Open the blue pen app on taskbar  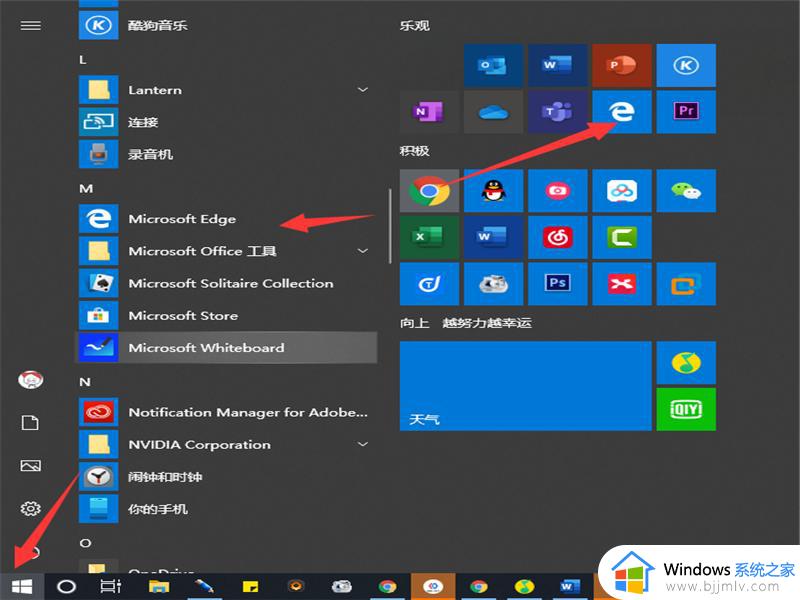point(204,587)
